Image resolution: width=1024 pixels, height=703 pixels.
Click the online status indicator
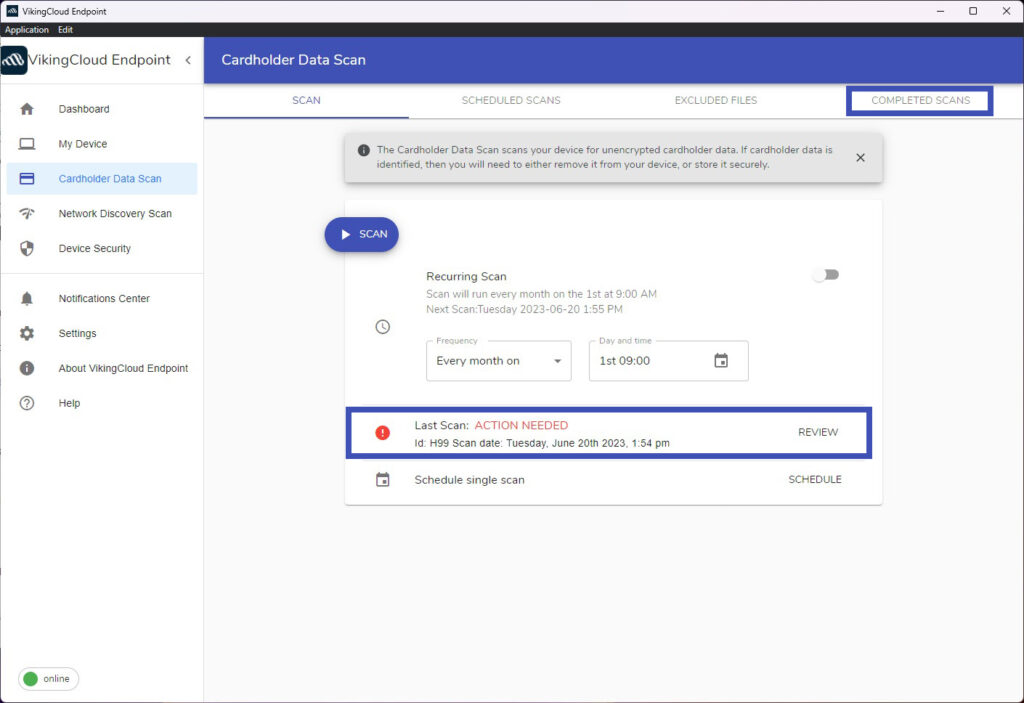(47, 679)
